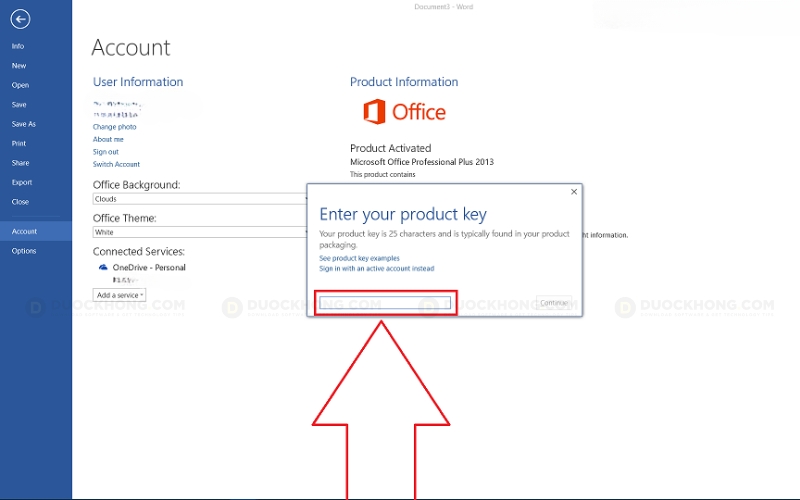Open the Info menu item

[x=18, y=46]
